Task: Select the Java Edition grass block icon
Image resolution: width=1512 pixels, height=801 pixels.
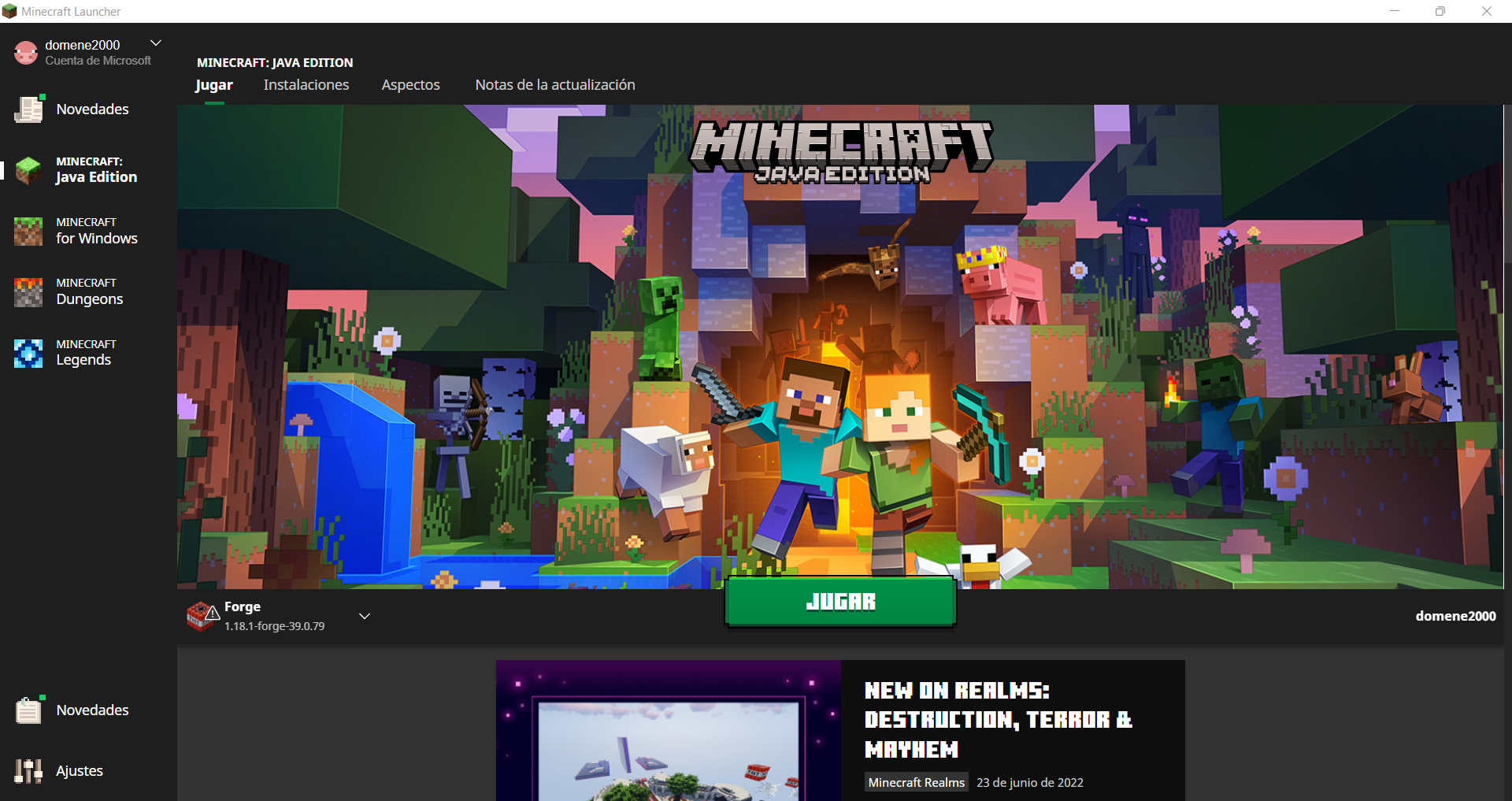Action: click(28, 170)
